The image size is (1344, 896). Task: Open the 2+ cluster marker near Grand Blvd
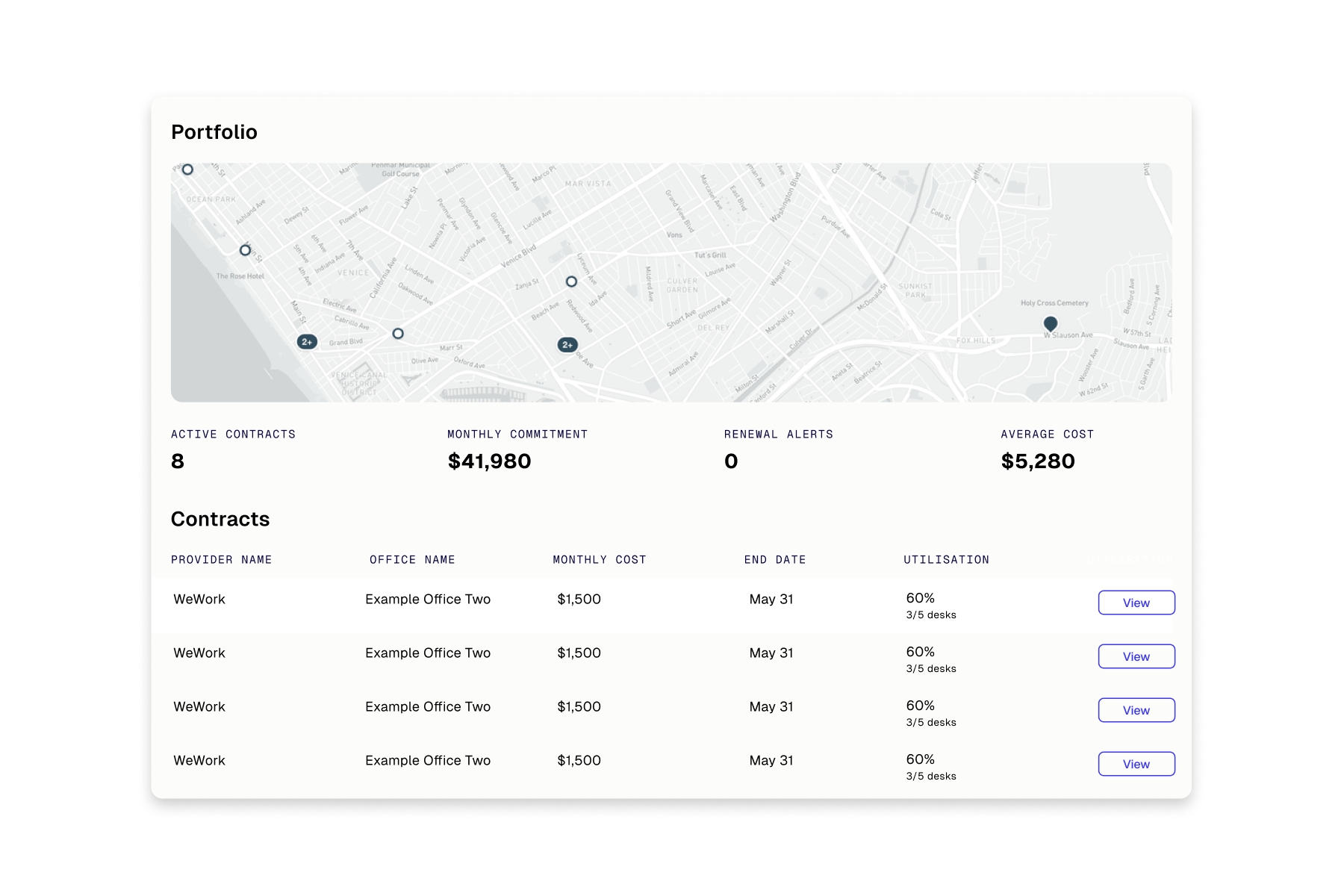click(x=307, y=341)
